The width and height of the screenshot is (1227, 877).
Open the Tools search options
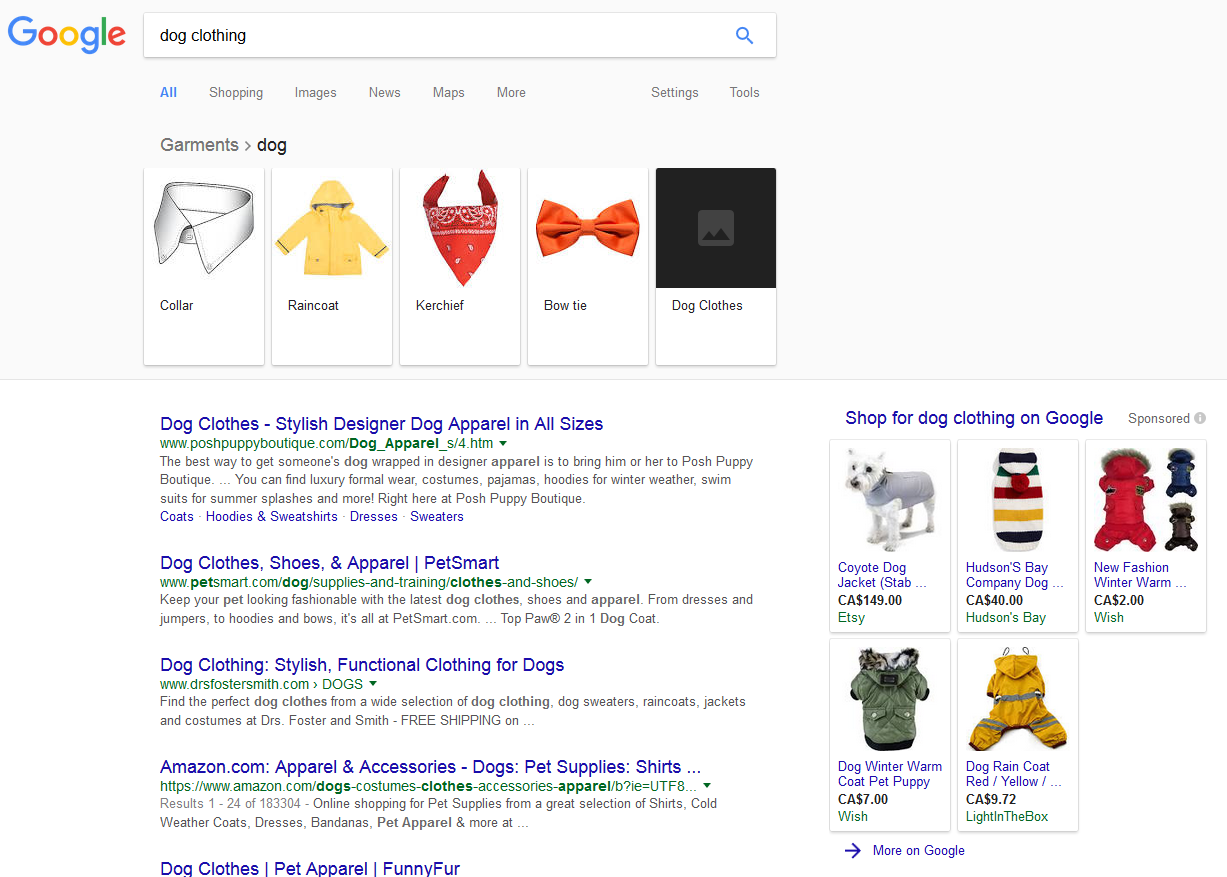[x=744, y=92]
